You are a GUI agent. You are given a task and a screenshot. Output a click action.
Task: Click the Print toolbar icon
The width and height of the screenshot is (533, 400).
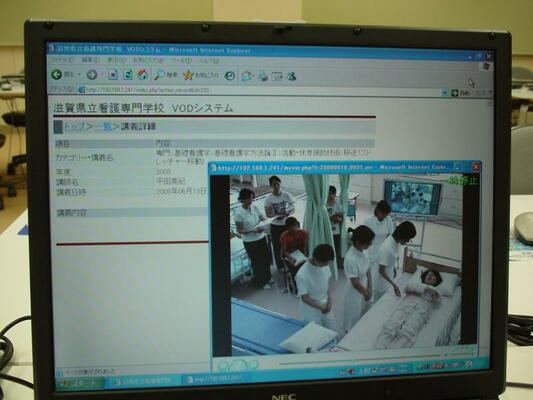(263, 76)
